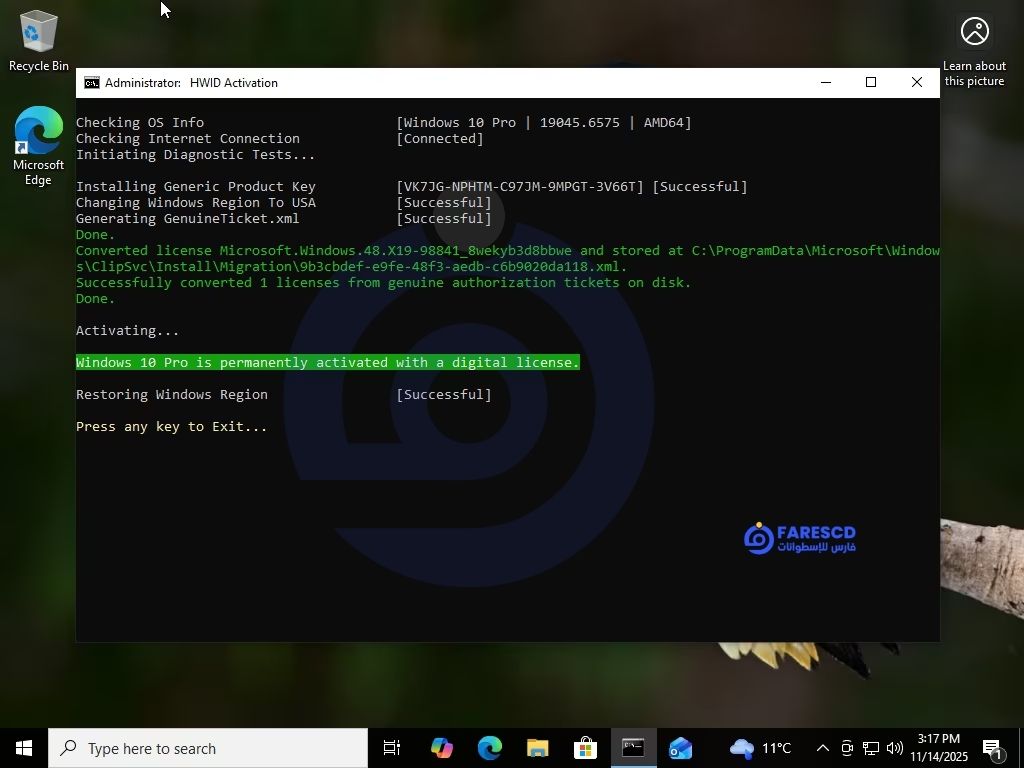1024x768 pixels.
Task: Open the Task View button
Action: [x=392, y=748]
